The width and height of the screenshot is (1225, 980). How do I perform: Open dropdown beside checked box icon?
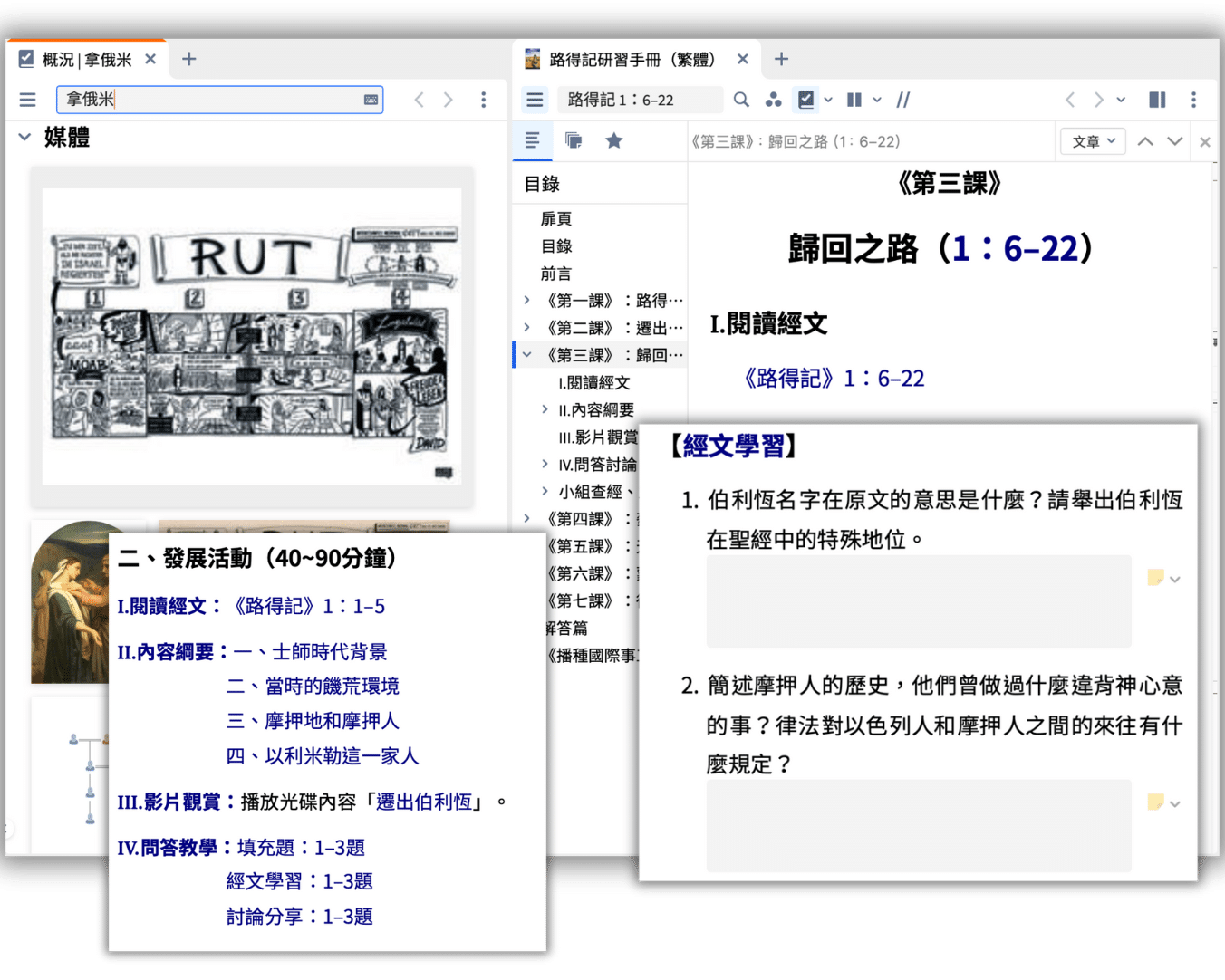pyautogui.click(x=828, y=100)
